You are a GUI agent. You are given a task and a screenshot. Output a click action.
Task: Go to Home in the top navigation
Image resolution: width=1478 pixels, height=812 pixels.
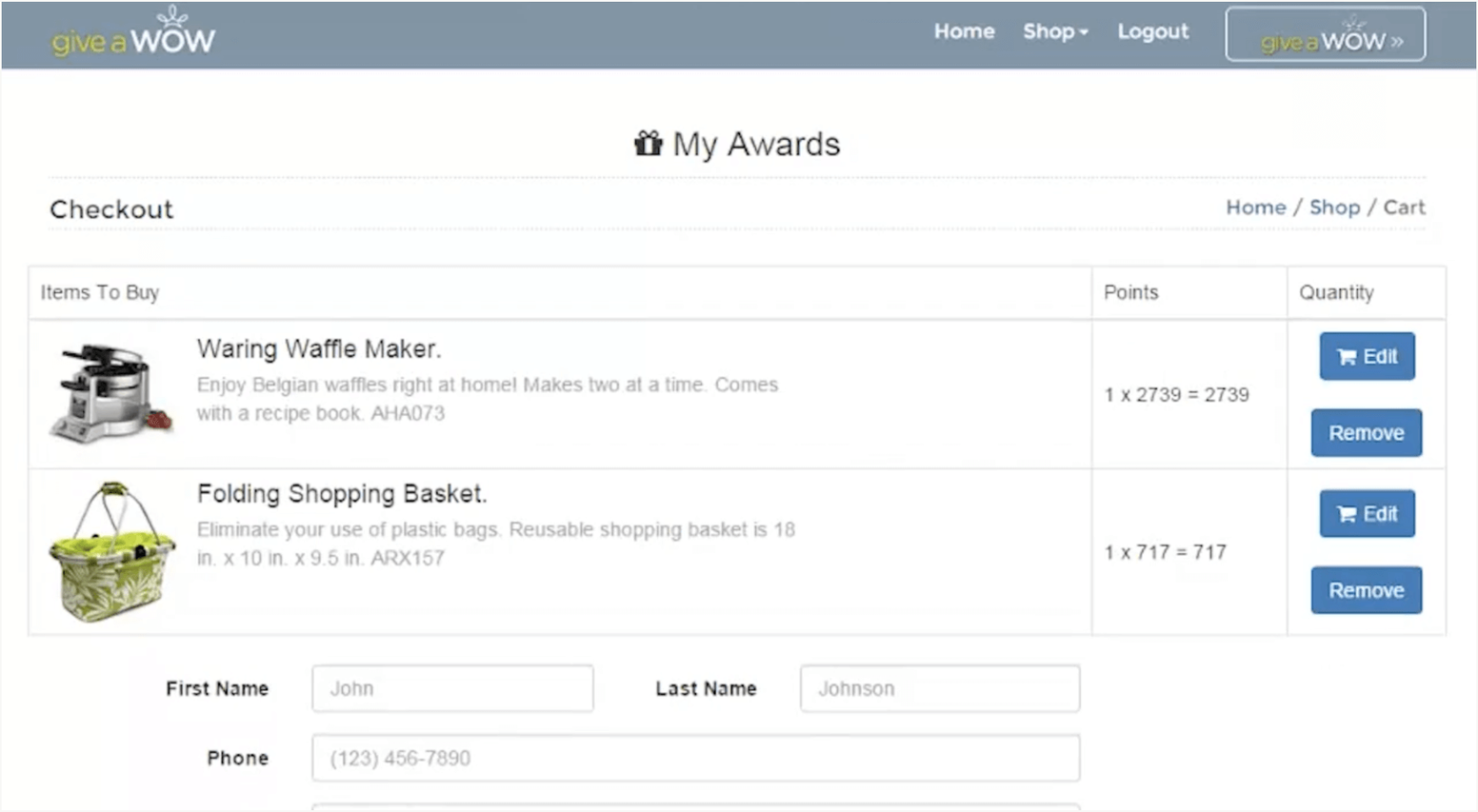click(964, 31)
